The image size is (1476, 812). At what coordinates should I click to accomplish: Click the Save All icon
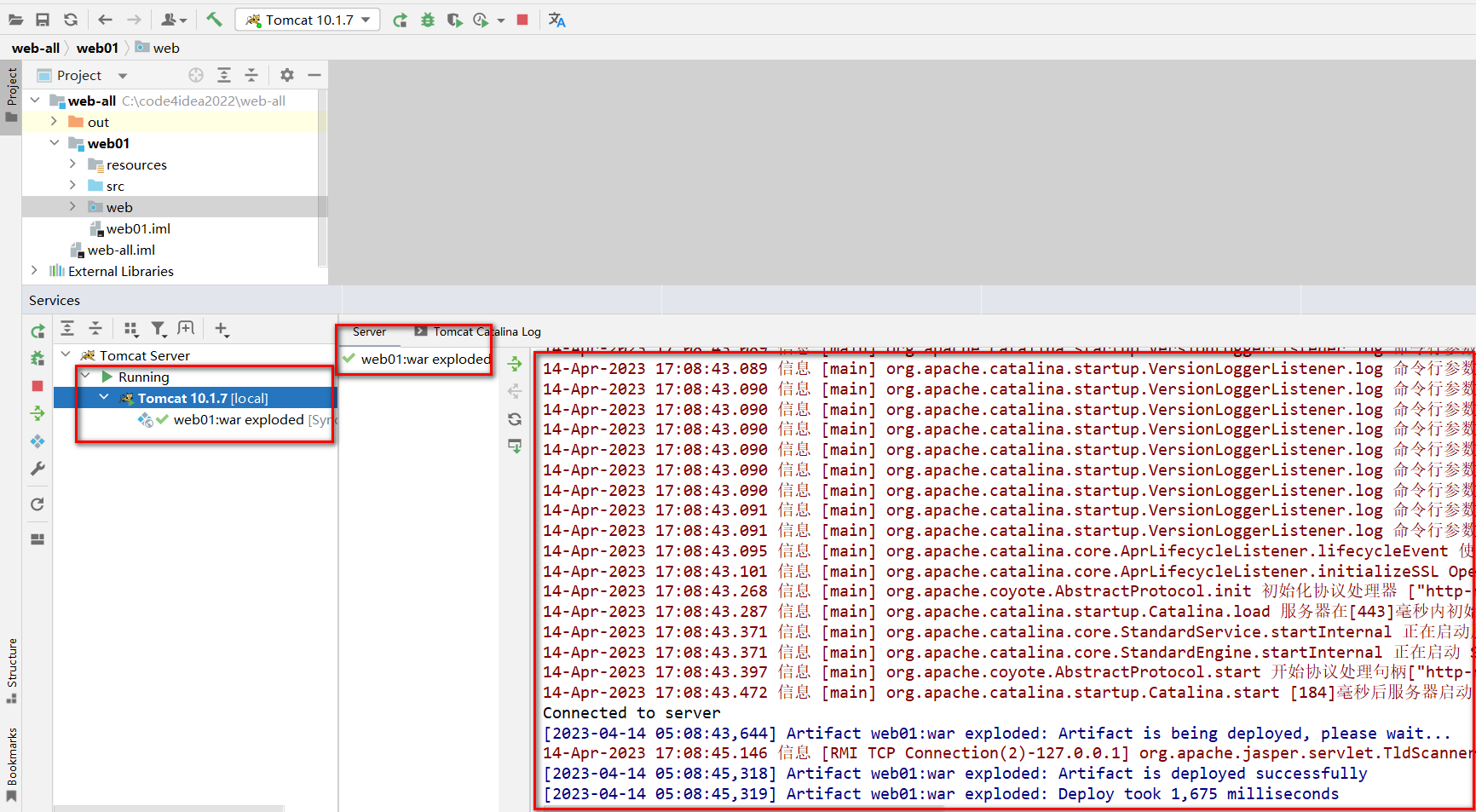[43, 20]
